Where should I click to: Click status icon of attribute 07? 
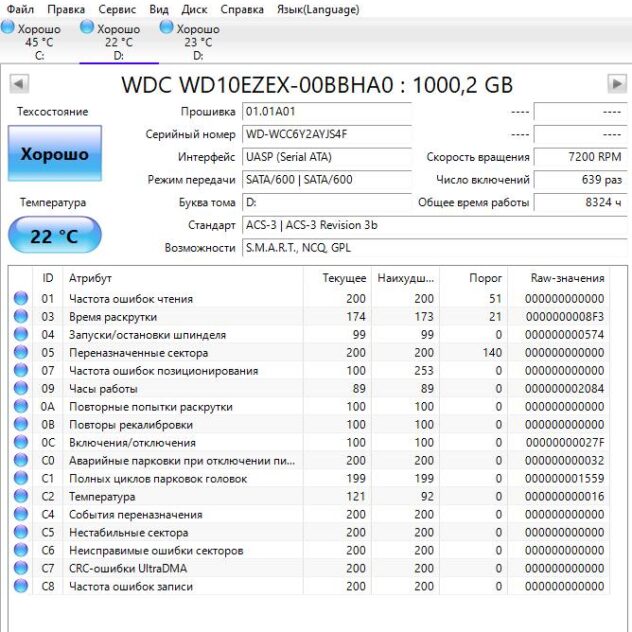[x=21, y=370]
